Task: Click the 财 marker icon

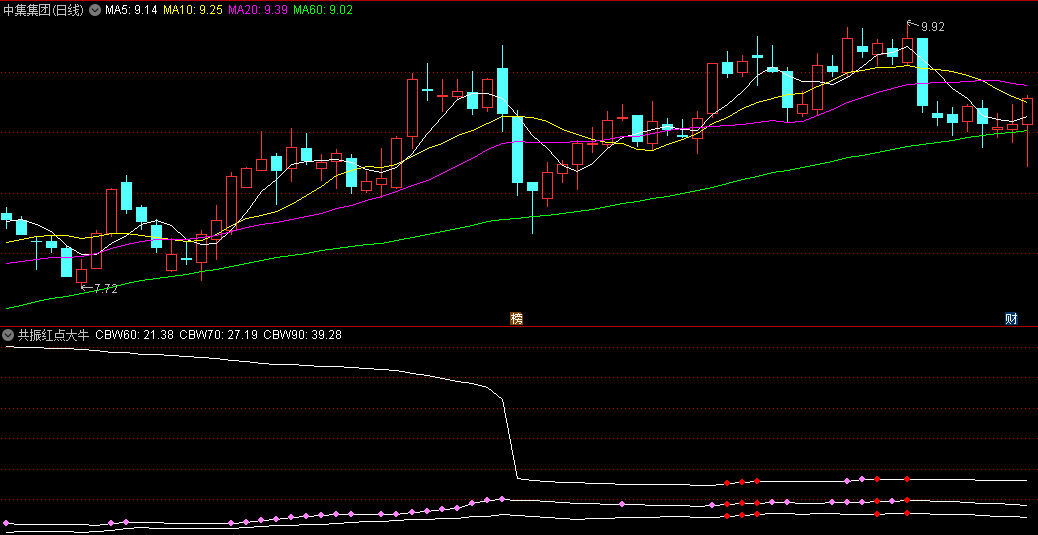Action: point(1011,318)
